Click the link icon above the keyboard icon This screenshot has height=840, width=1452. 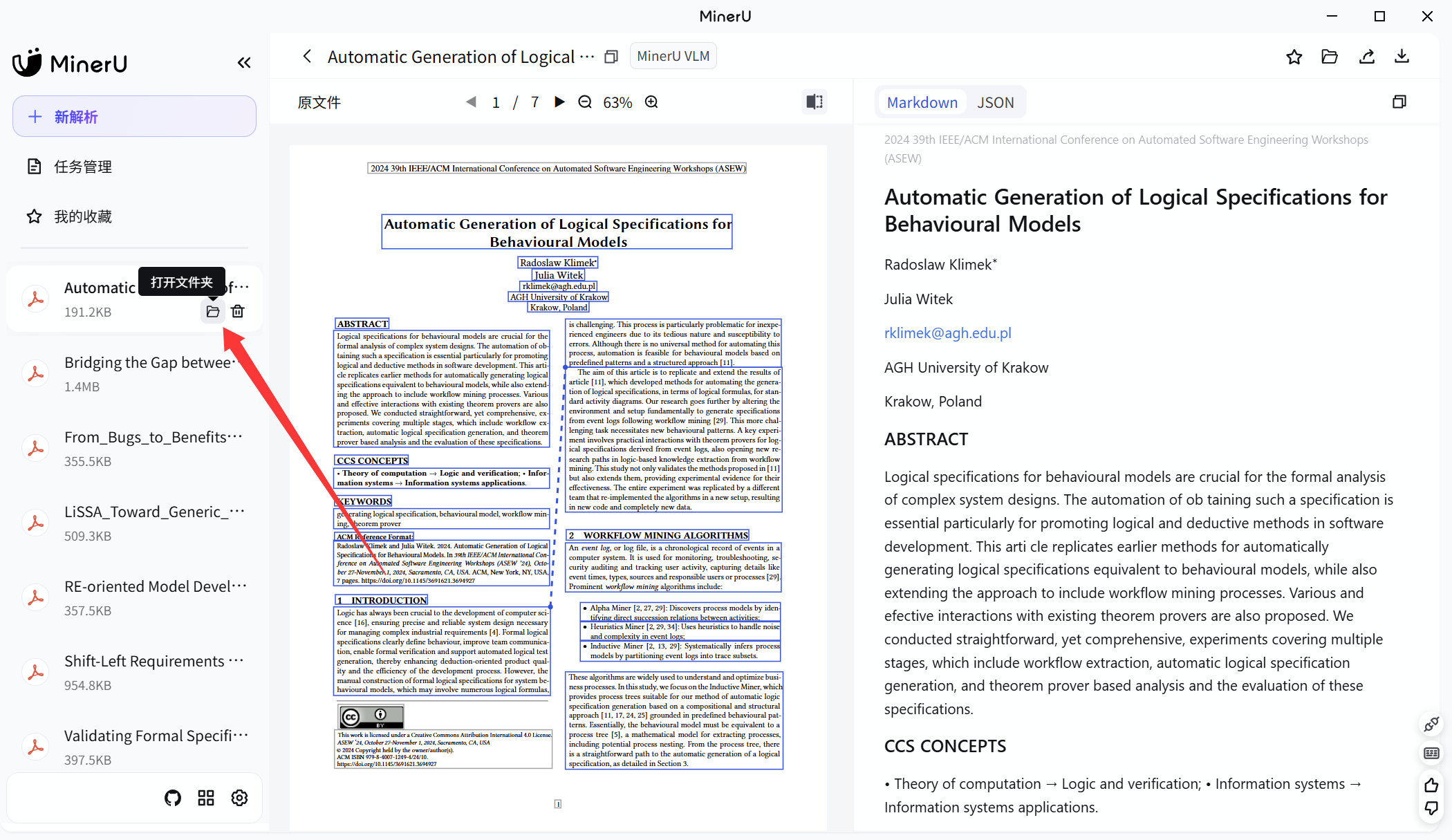1431,724
